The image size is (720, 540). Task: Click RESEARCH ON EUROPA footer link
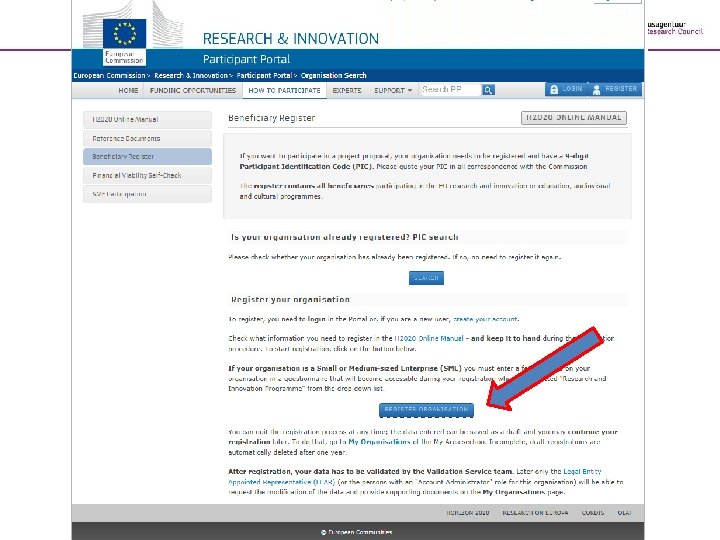point(535,513)
